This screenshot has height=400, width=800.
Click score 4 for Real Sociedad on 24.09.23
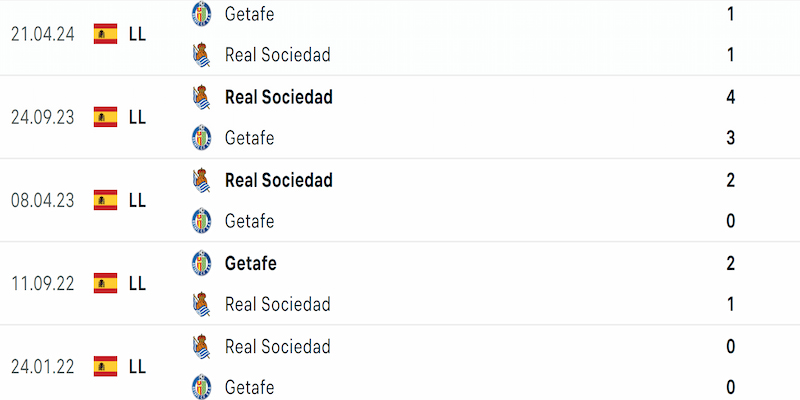[x=731, y=97]
